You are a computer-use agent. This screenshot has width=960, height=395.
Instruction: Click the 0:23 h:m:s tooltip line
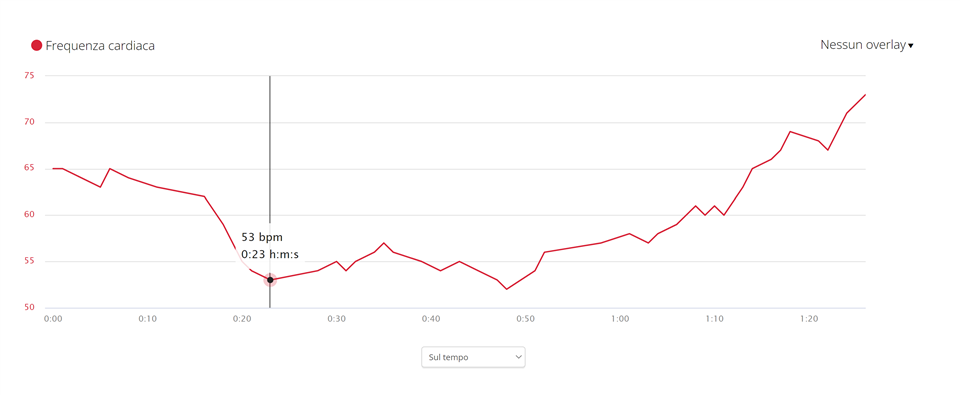click(x=274, y=254)
